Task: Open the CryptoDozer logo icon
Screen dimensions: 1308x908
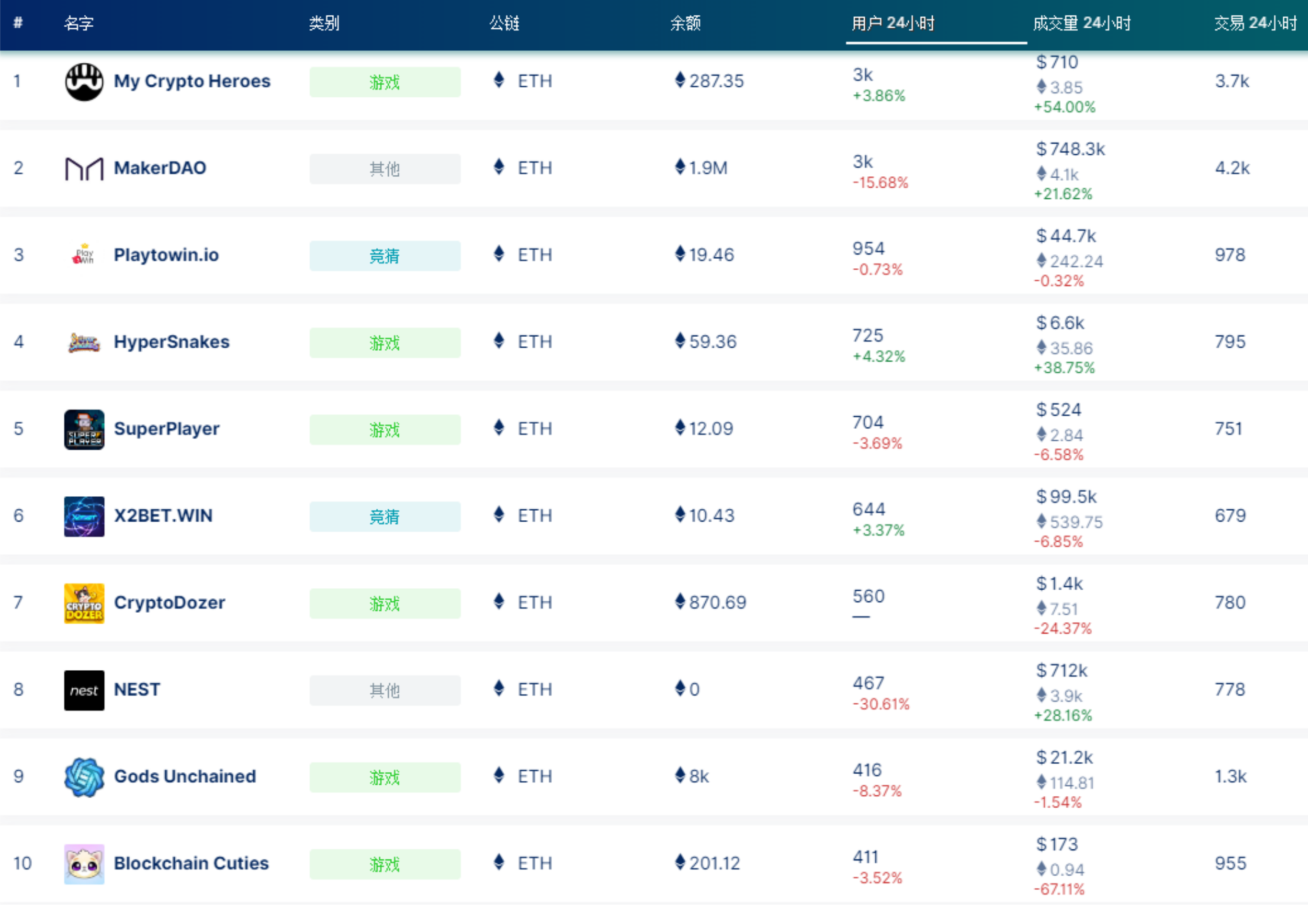Action: pos(84,603)
